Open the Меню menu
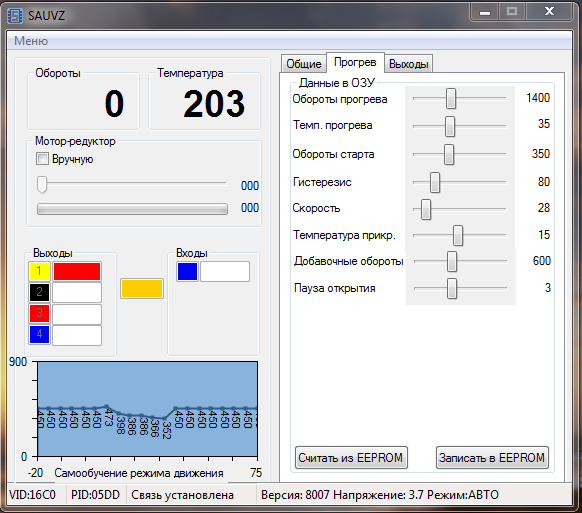 31,41
